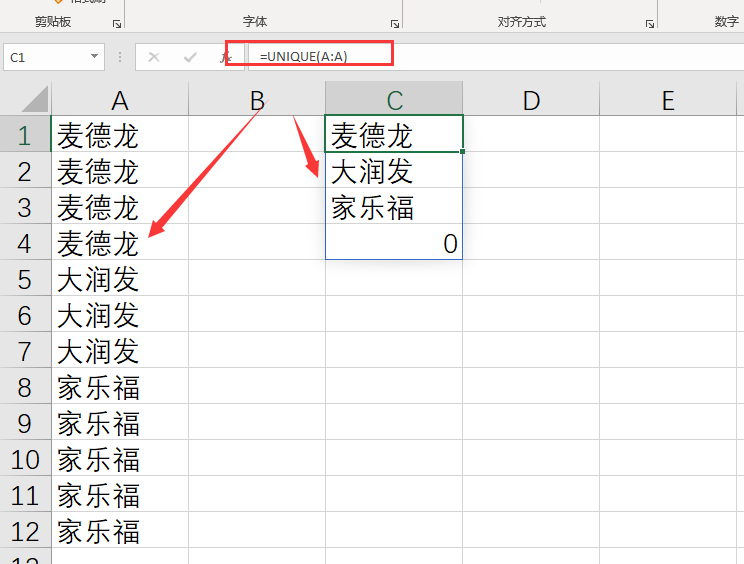Click cell C1 containing 麦德龙
This screenshot has height=564, width=744.
394,134
